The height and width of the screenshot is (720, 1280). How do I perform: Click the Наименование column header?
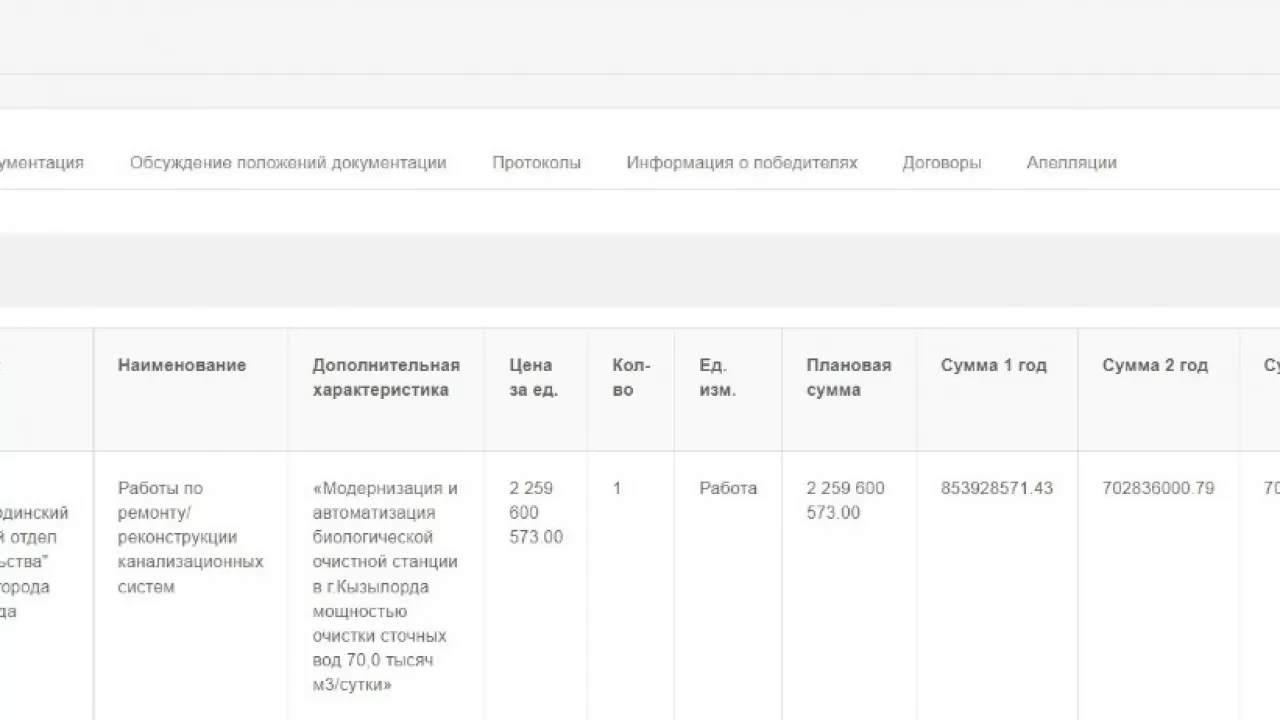coord(182,366)
